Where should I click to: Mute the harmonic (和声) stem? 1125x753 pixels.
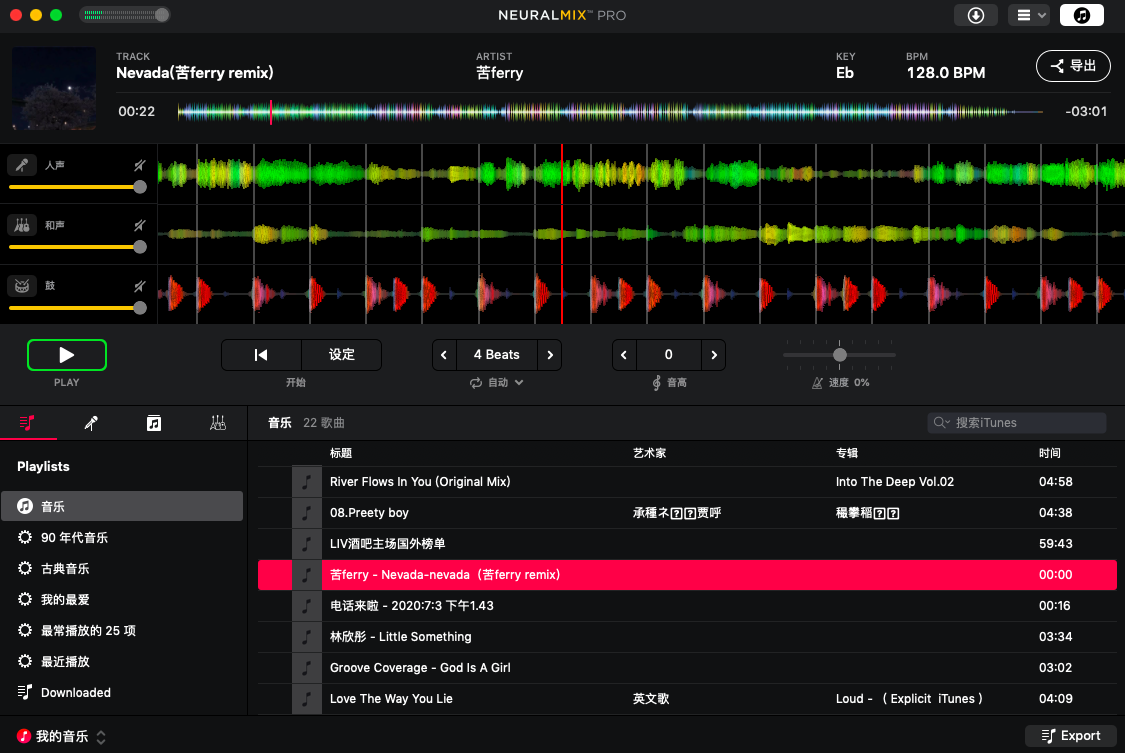(140, 226)
